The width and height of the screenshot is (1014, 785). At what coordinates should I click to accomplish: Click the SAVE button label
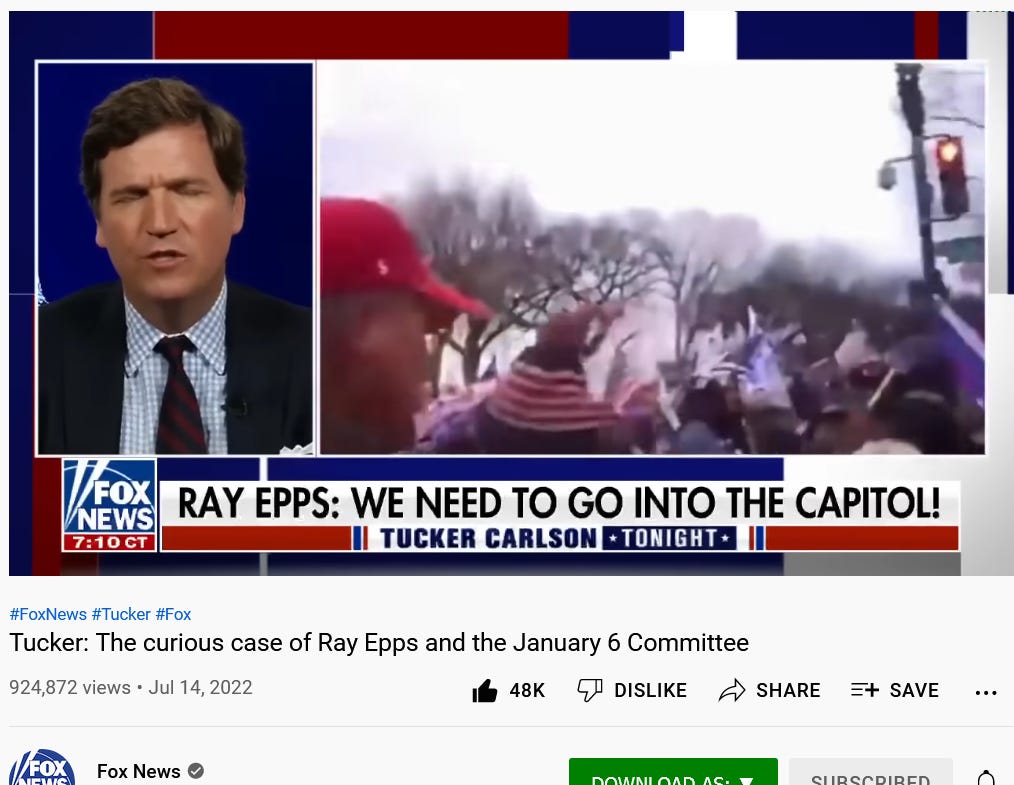[914, 691]
